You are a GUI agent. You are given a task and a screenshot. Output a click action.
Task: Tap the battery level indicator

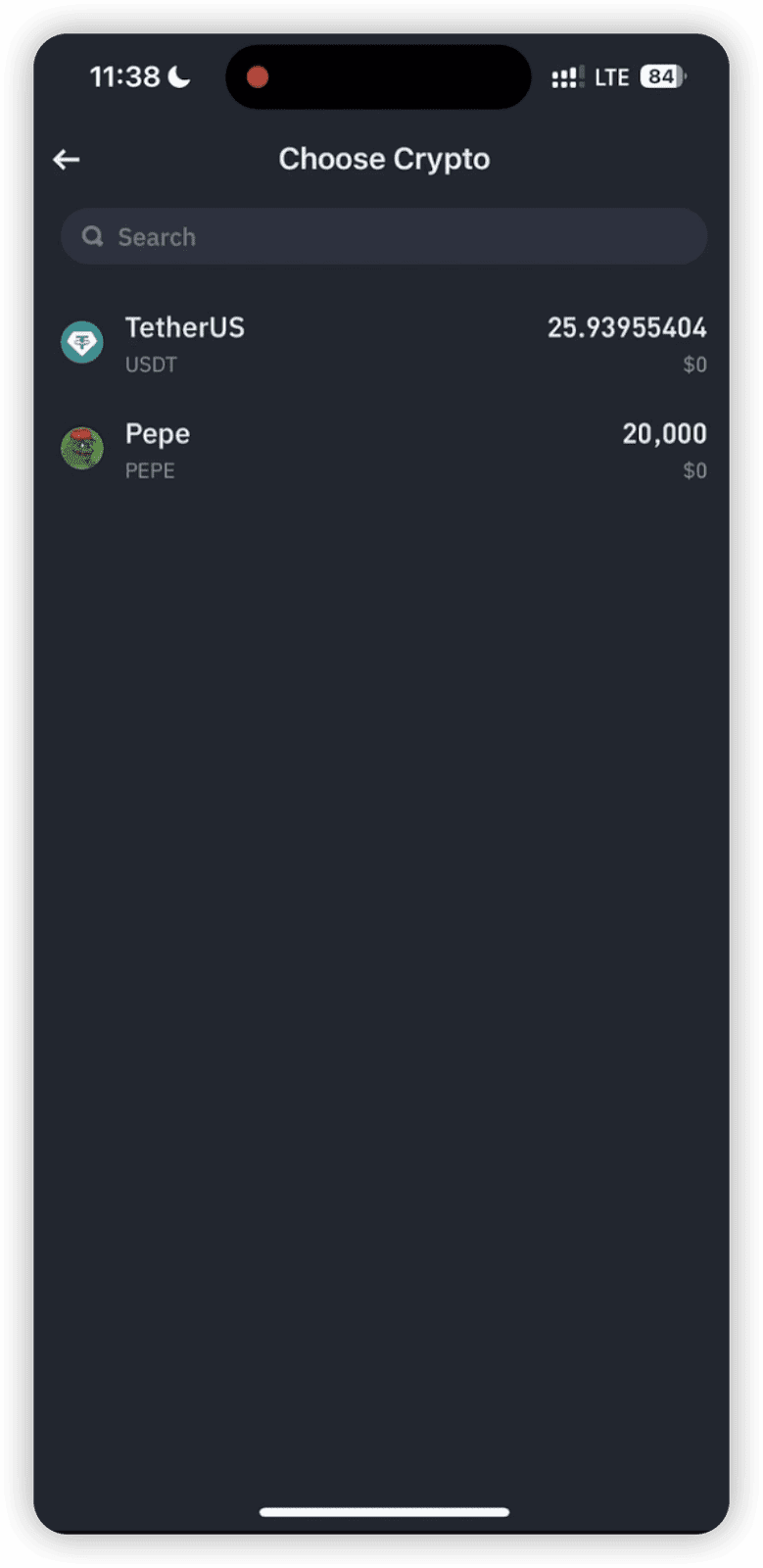tap(663, 76)
